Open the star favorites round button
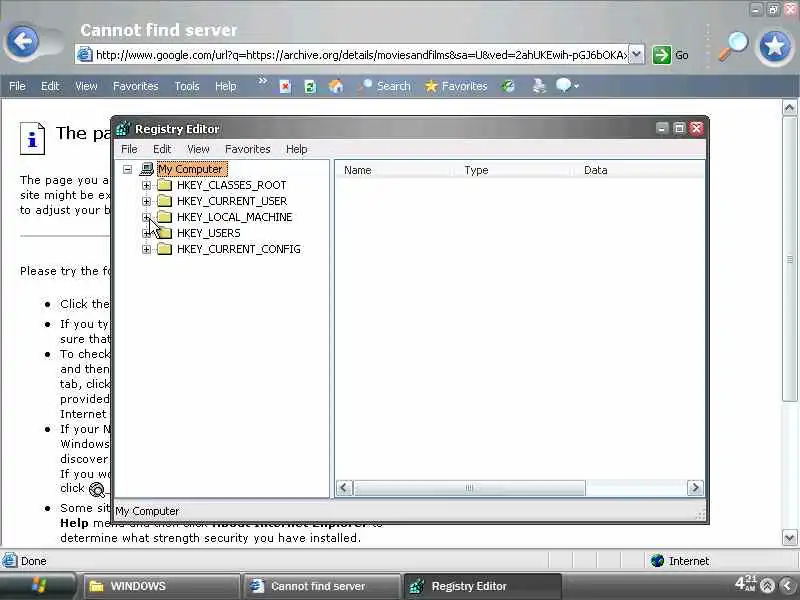This screenshot has width=800, height=600. pyautogui.click(x=774, y=47)
